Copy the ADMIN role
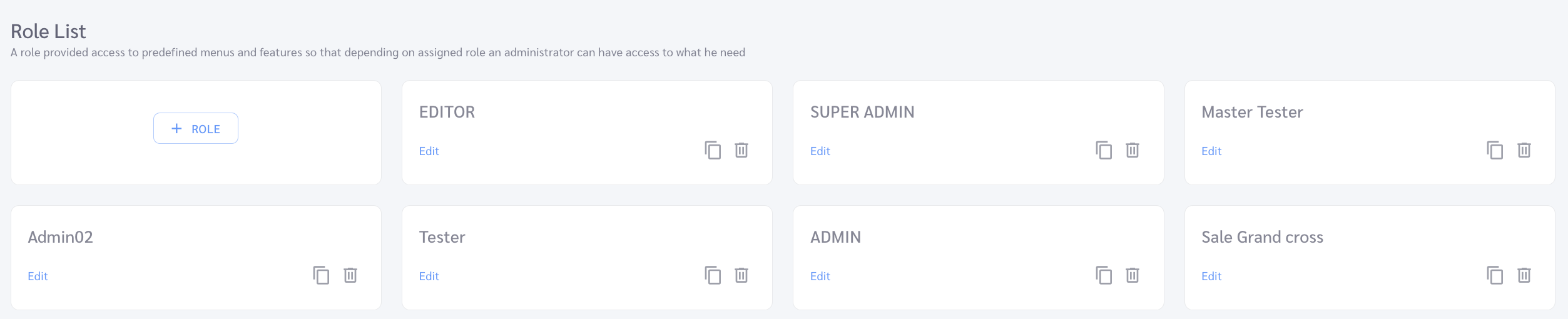1568x319 pixels. click(x=1104, y=275)
